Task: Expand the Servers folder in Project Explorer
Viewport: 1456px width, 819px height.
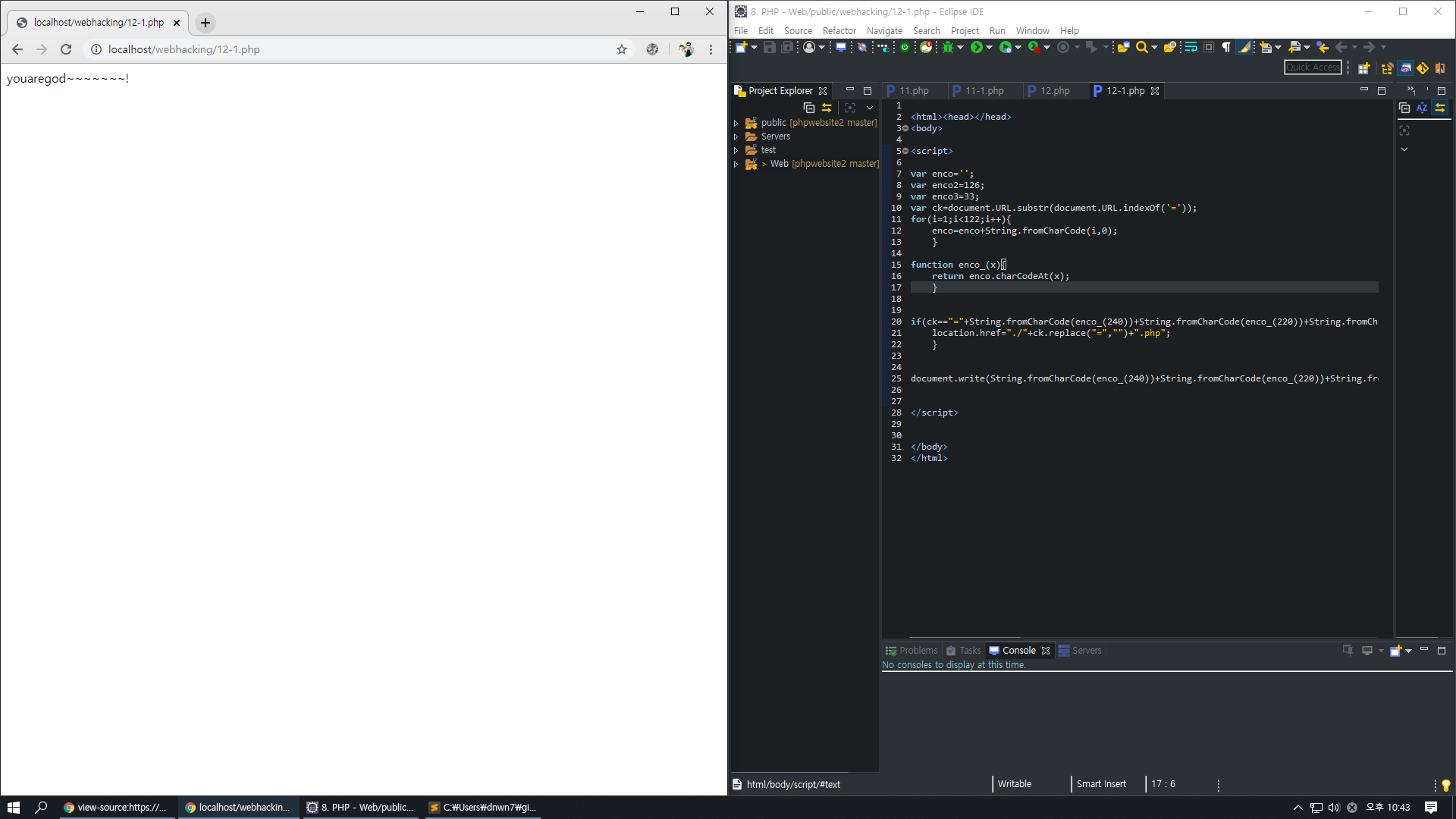Action: (736, 136)
